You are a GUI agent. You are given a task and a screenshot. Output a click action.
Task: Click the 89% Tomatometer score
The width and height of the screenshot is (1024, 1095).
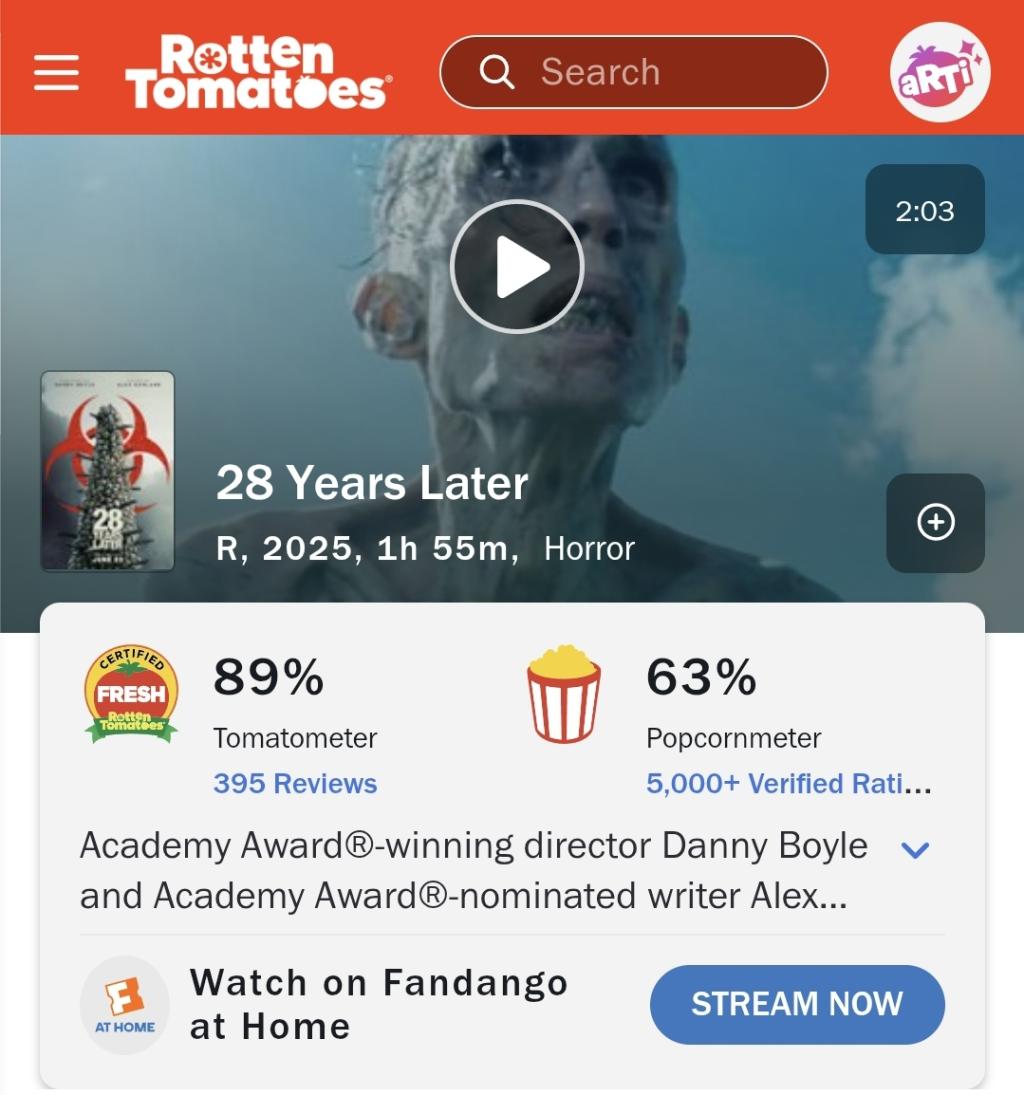click(x=269, y=677)
